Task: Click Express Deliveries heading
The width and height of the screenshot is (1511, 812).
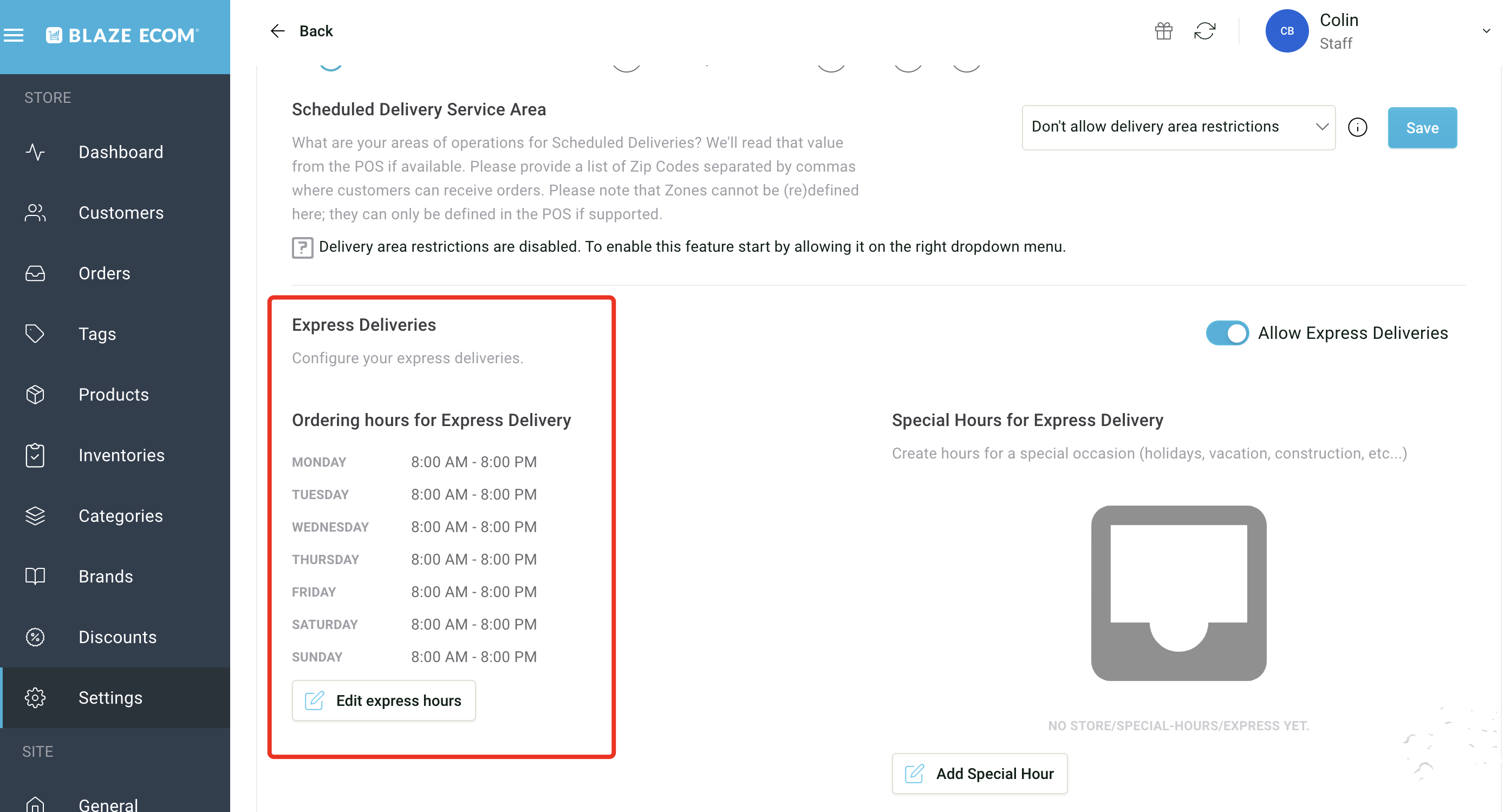Action: (364, 325)
